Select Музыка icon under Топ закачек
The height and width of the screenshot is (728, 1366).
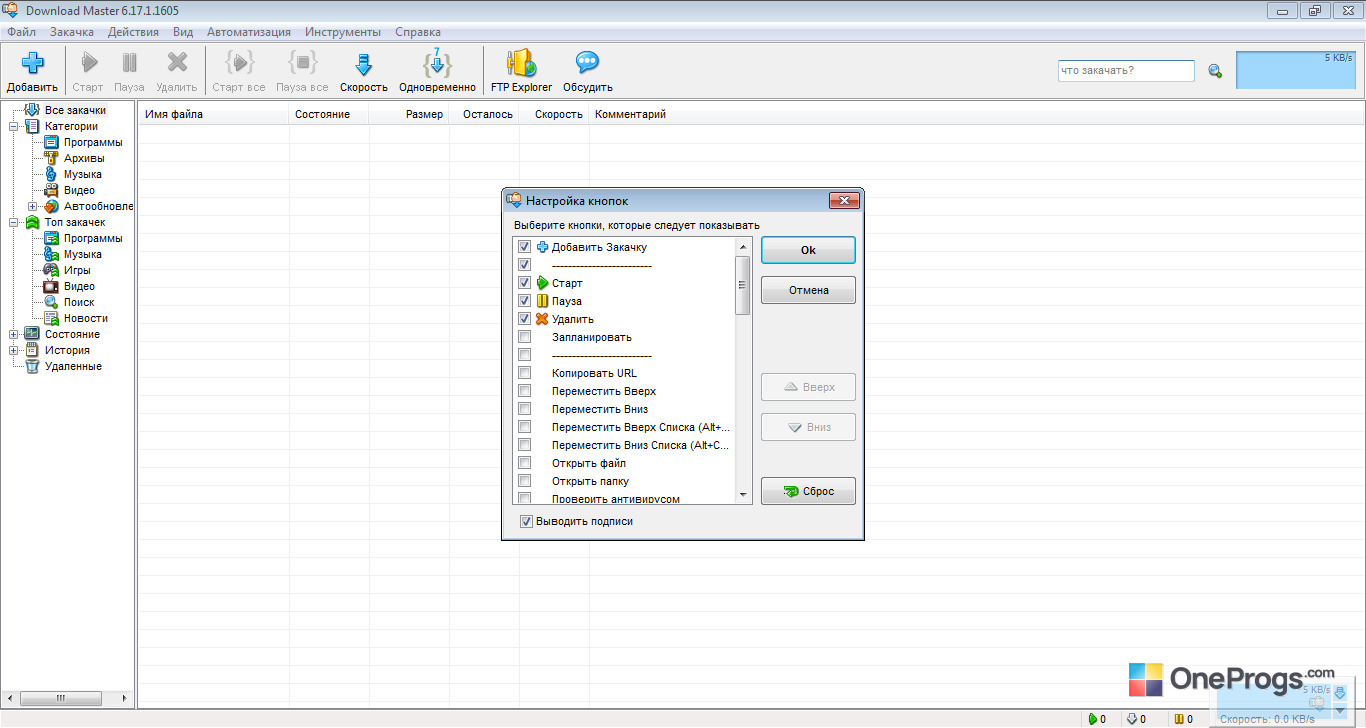[x=52, y=254]
